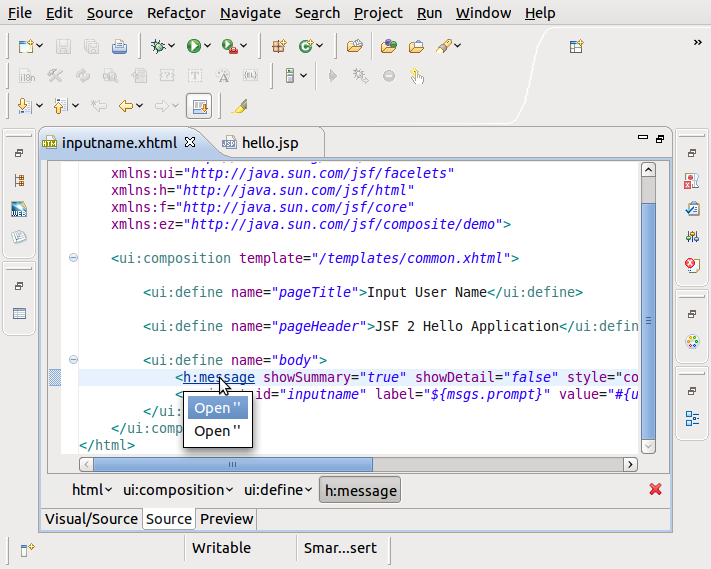Open the html breadcrumb dropdown

[x=108, y=490]
